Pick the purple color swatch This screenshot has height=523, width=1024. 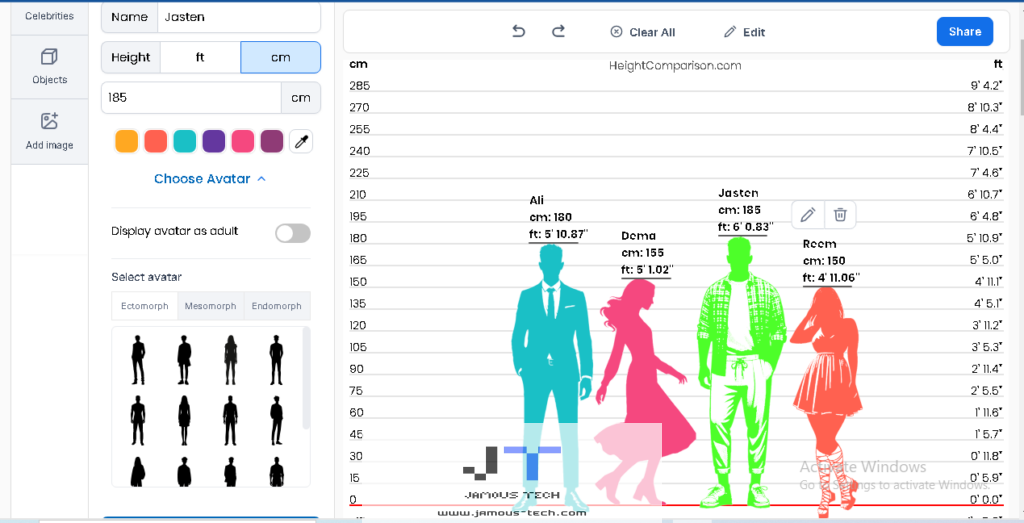pos(214,141)
